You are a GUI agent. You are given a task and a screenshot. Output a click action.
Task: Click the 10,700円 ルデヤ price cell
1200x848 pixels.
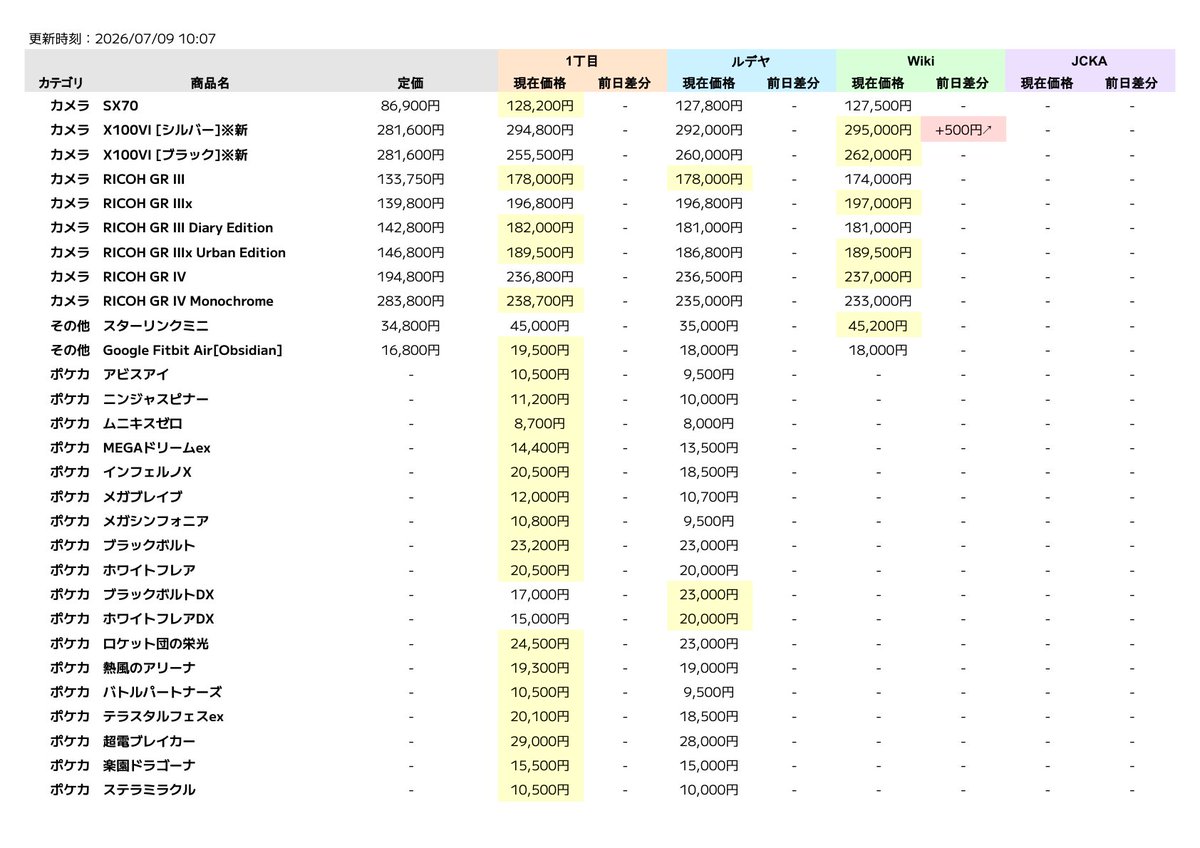tap(709, 496)
